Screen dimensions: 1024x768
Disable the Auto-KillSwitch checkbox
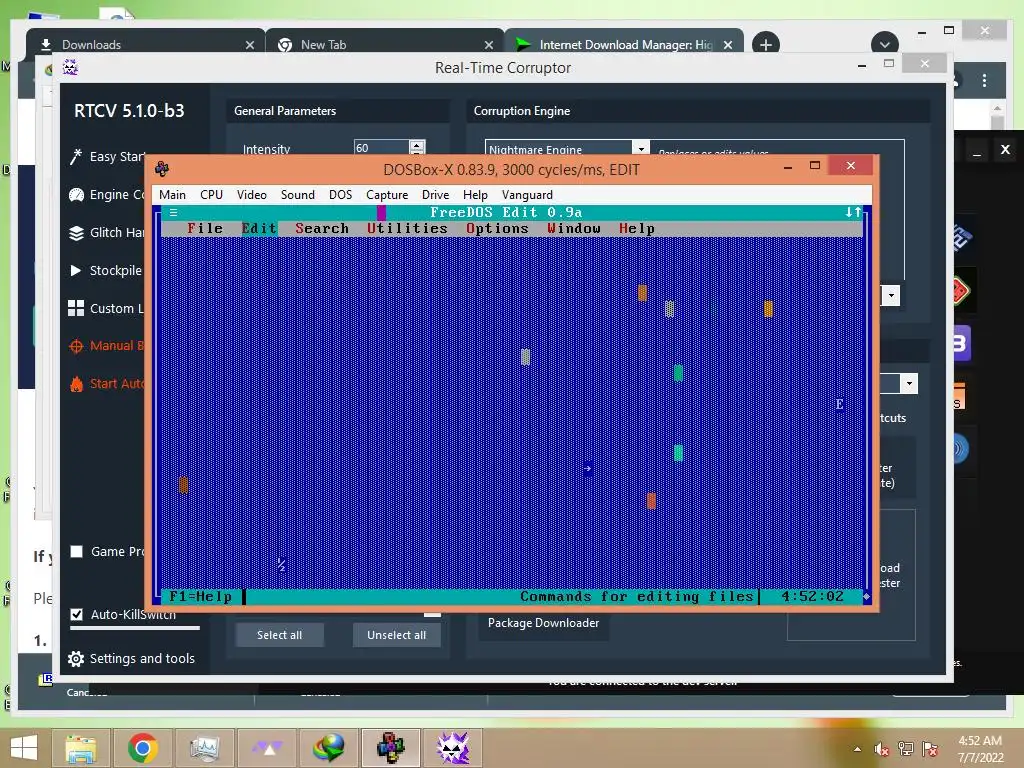tap(76, 615)
